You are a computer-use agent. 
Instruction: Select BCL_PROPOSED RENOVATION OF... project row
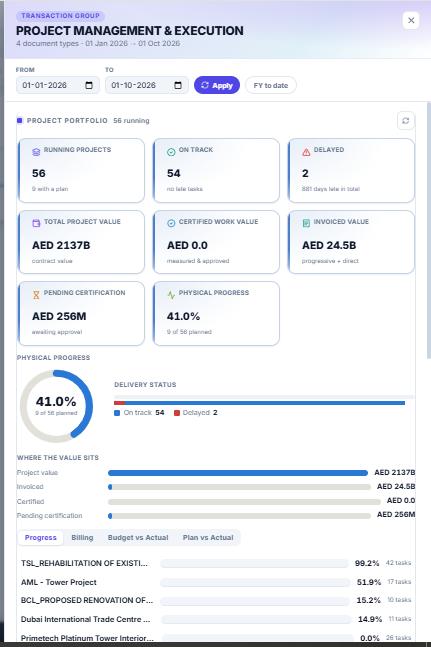point(216,600)
